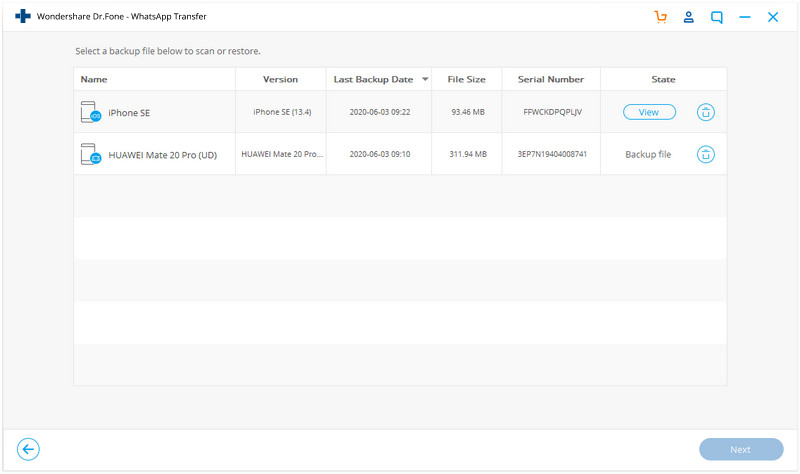This screenshot has width=800, height=474.
Task: Go back with the arrow button
Action: pos(28,449)
